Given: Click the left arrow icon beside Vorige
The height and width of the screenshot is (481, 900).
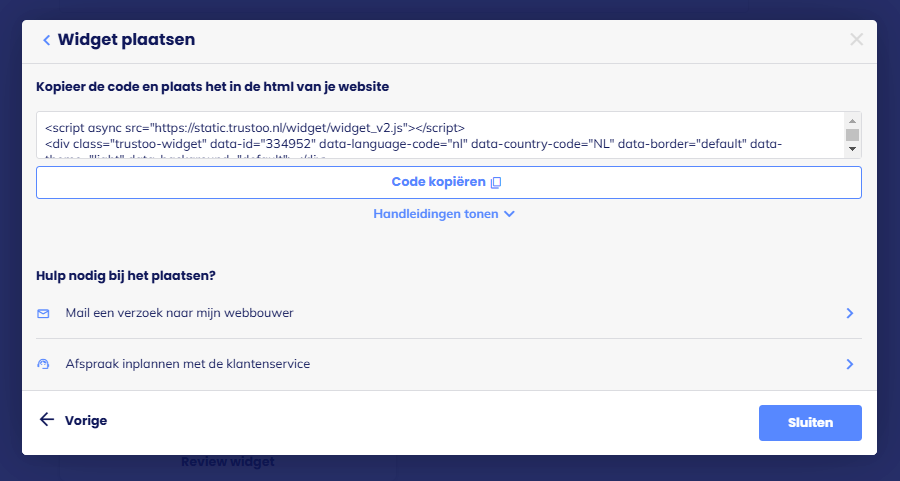Looking at the screenshot, I should tap(46, 420).
